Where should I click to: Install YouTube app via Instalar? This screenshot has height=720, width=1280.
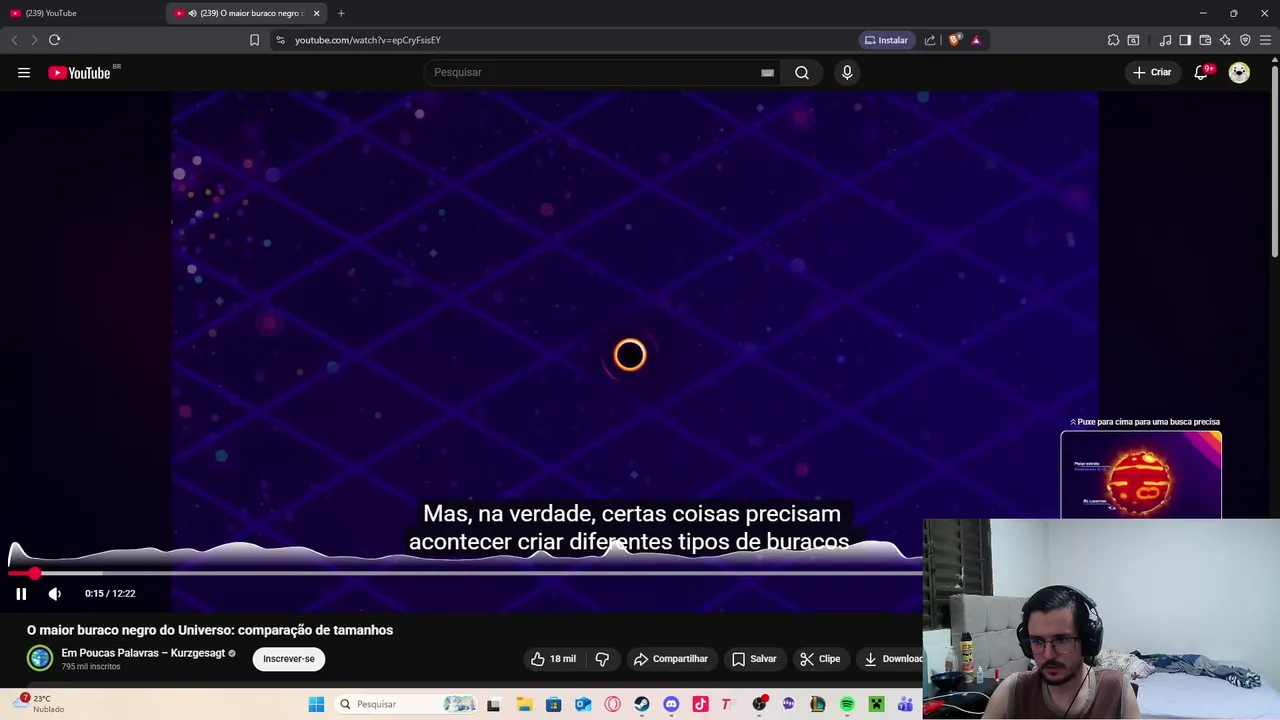point(885,40)
